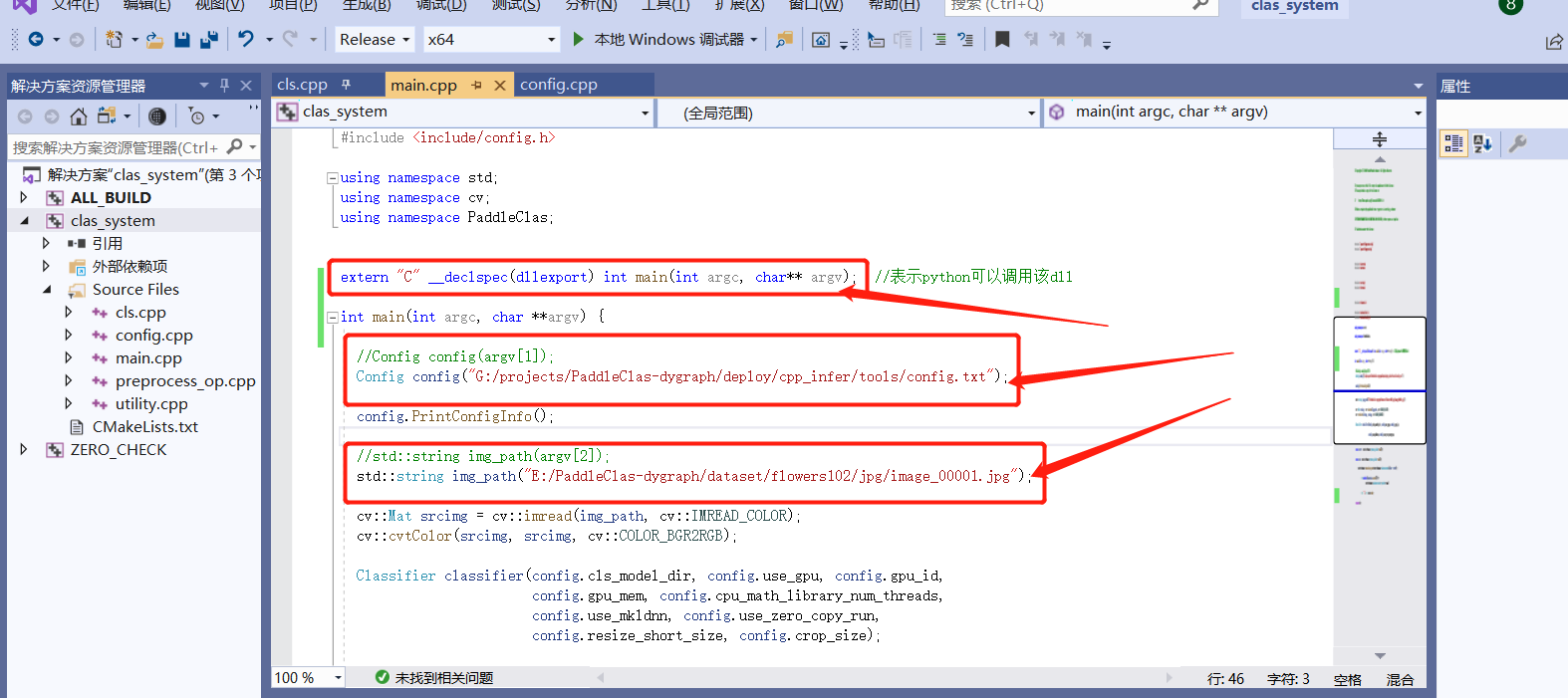
Task: Click the next bookmark icon
Action: click(x=1057, y=40)
